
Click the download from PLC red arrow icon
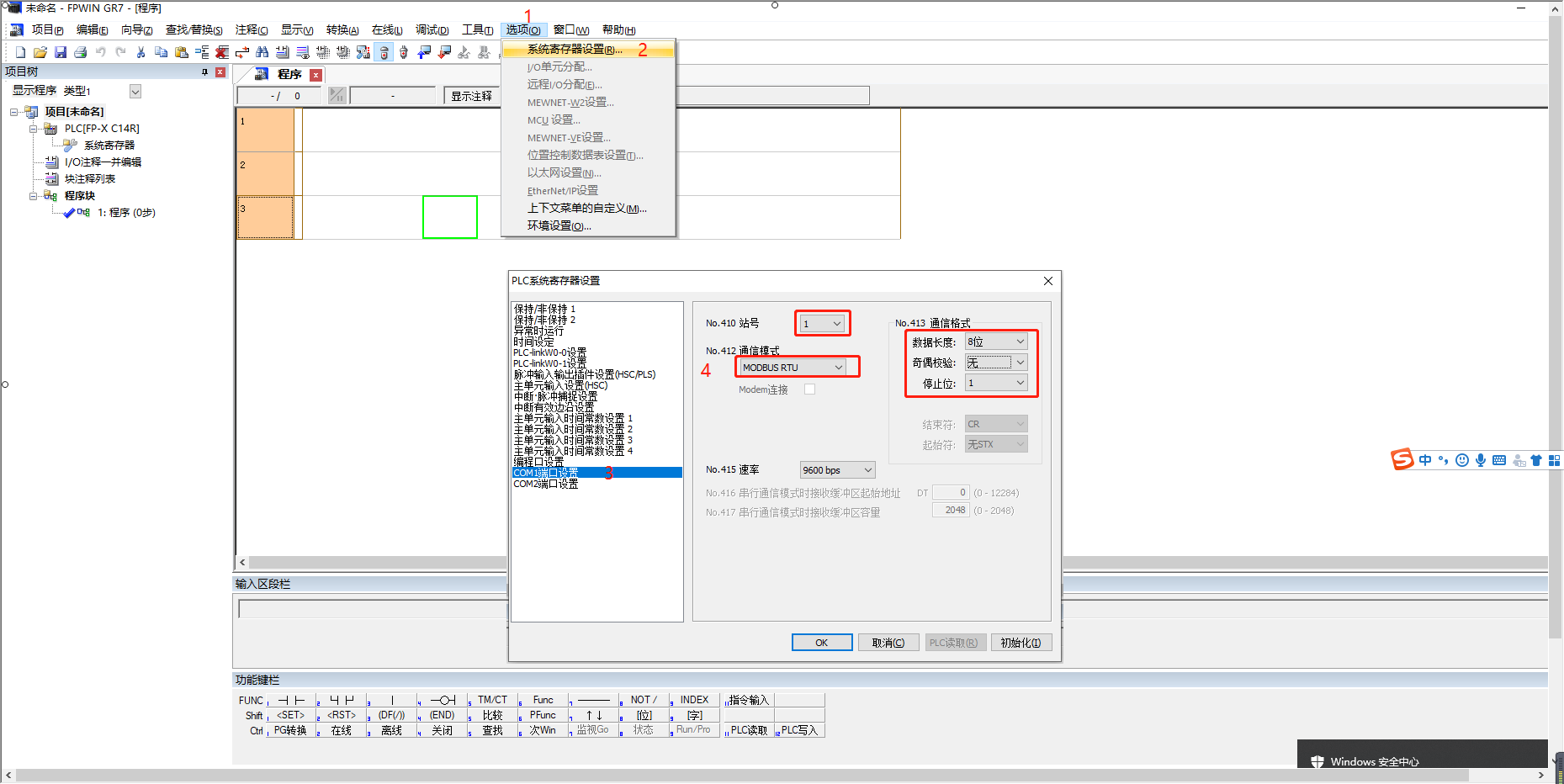[x=444, y=52]
